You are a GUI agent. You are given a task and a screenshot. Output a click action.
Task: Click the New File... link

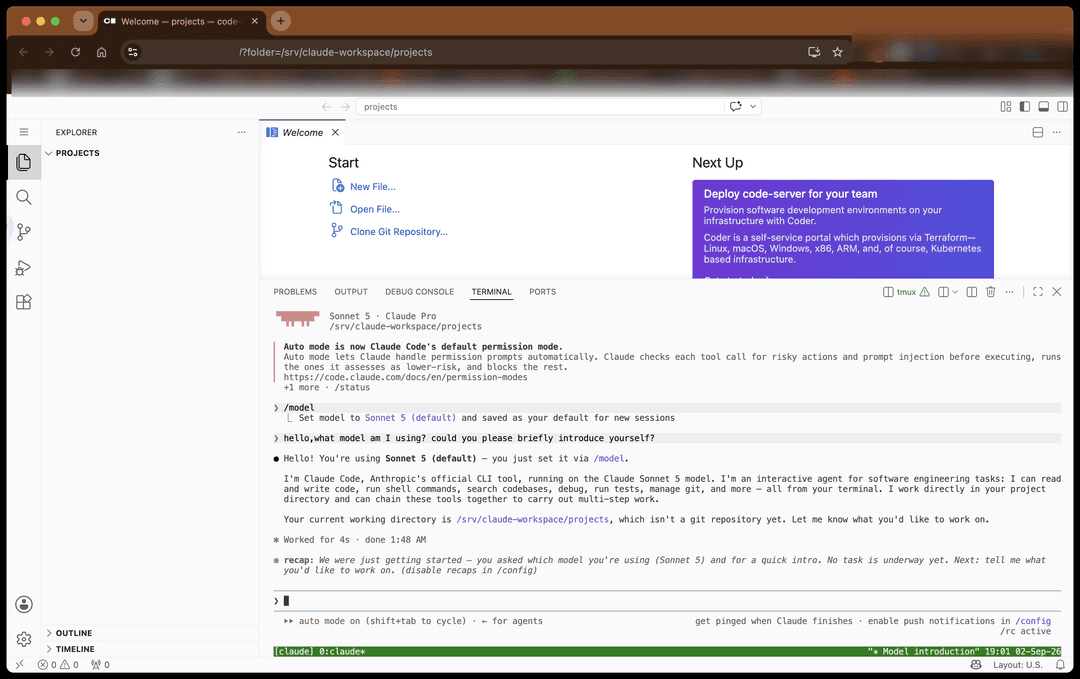(x=373, y=187)
